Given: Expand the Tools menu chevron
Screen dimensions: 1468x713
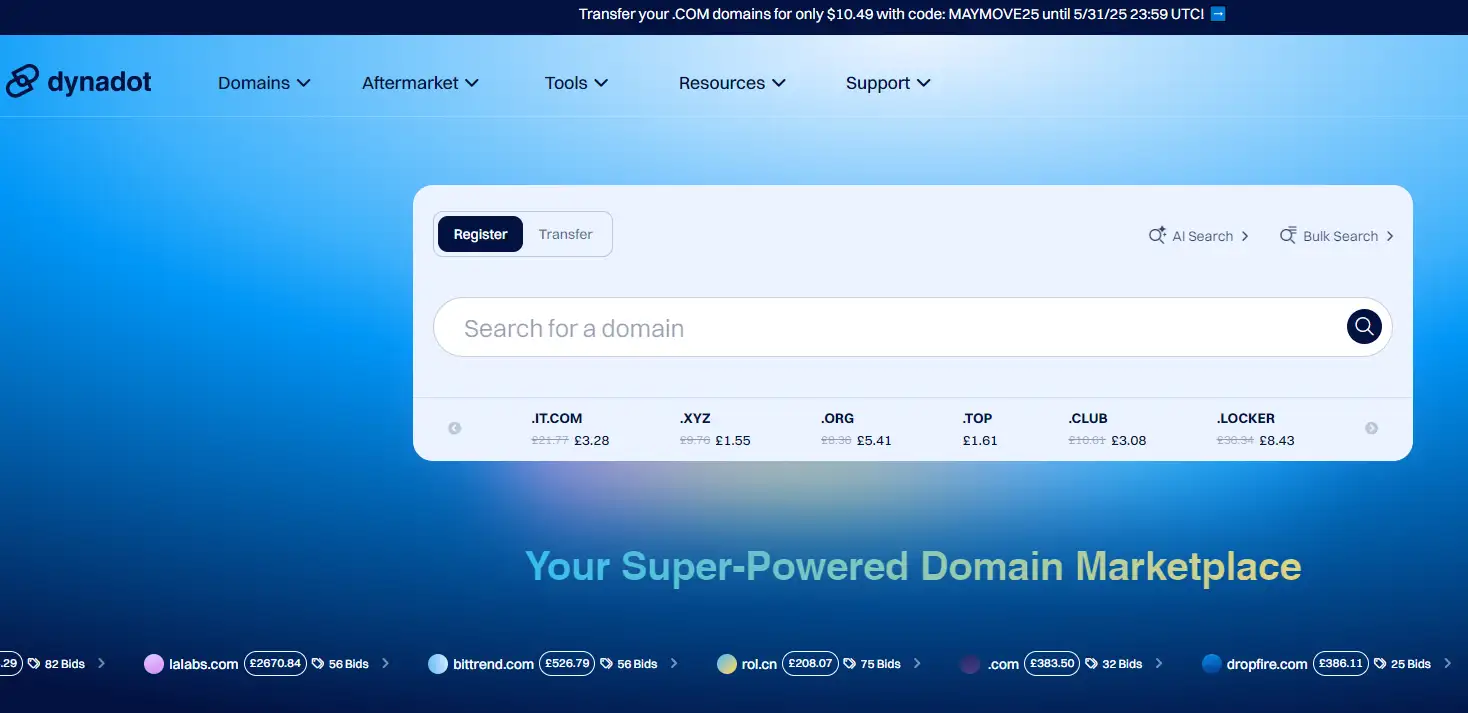Looking at the screenshot, I should [x=601, y=83].
